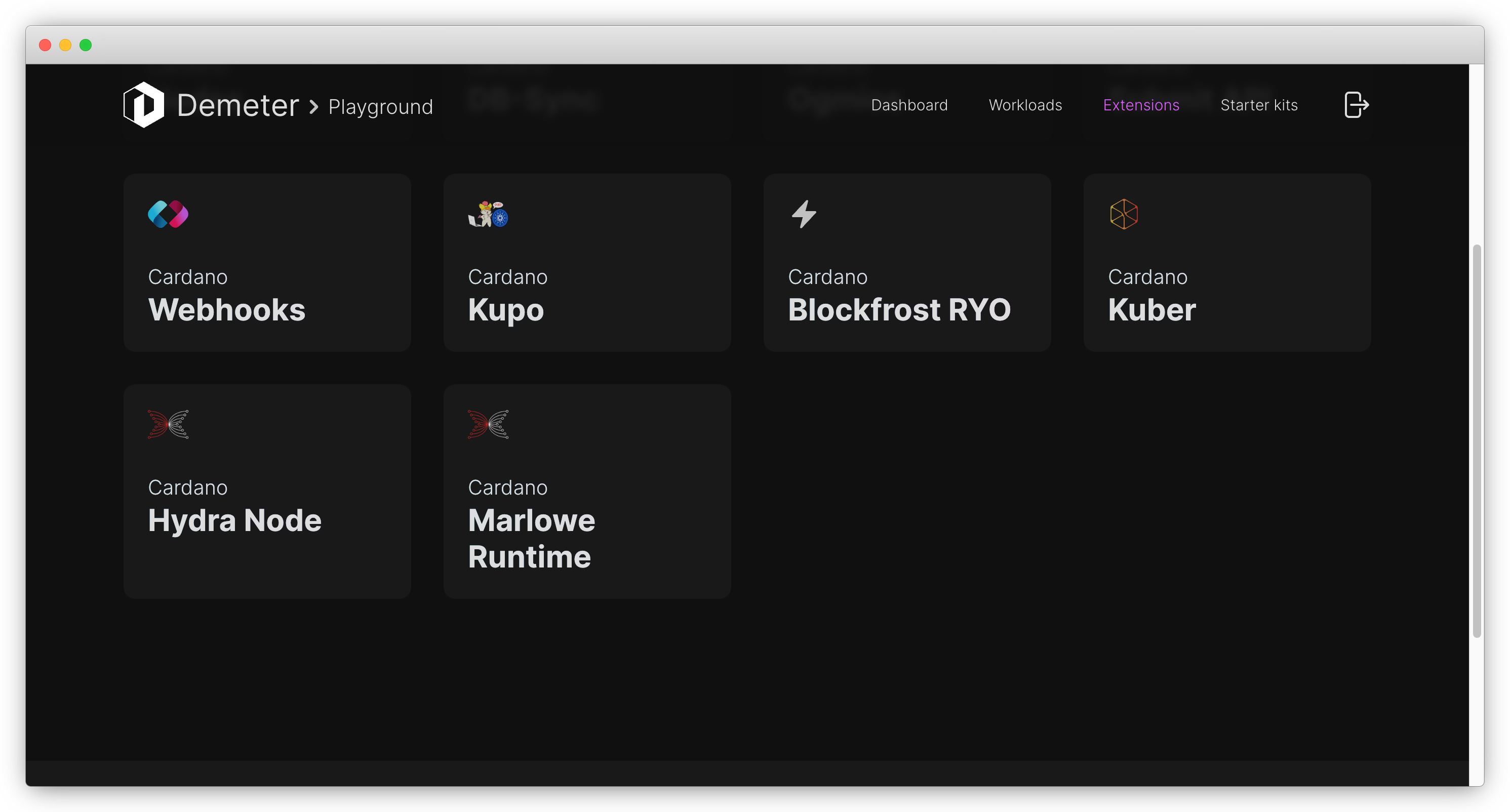Maximize window using green button
The image size is (1510, 812).
[x=86, y=45]
